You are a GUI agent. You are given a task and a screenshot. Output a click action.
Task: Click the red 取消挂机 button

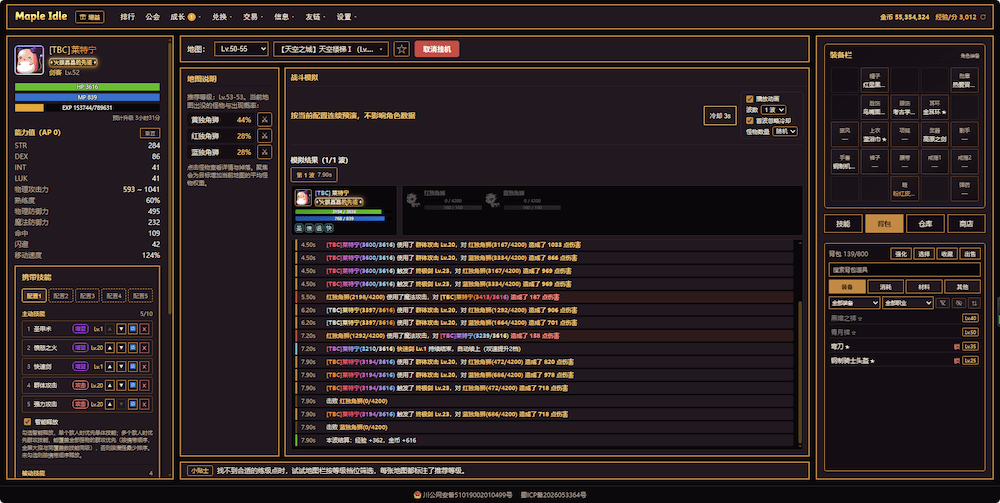click(437, 49)
